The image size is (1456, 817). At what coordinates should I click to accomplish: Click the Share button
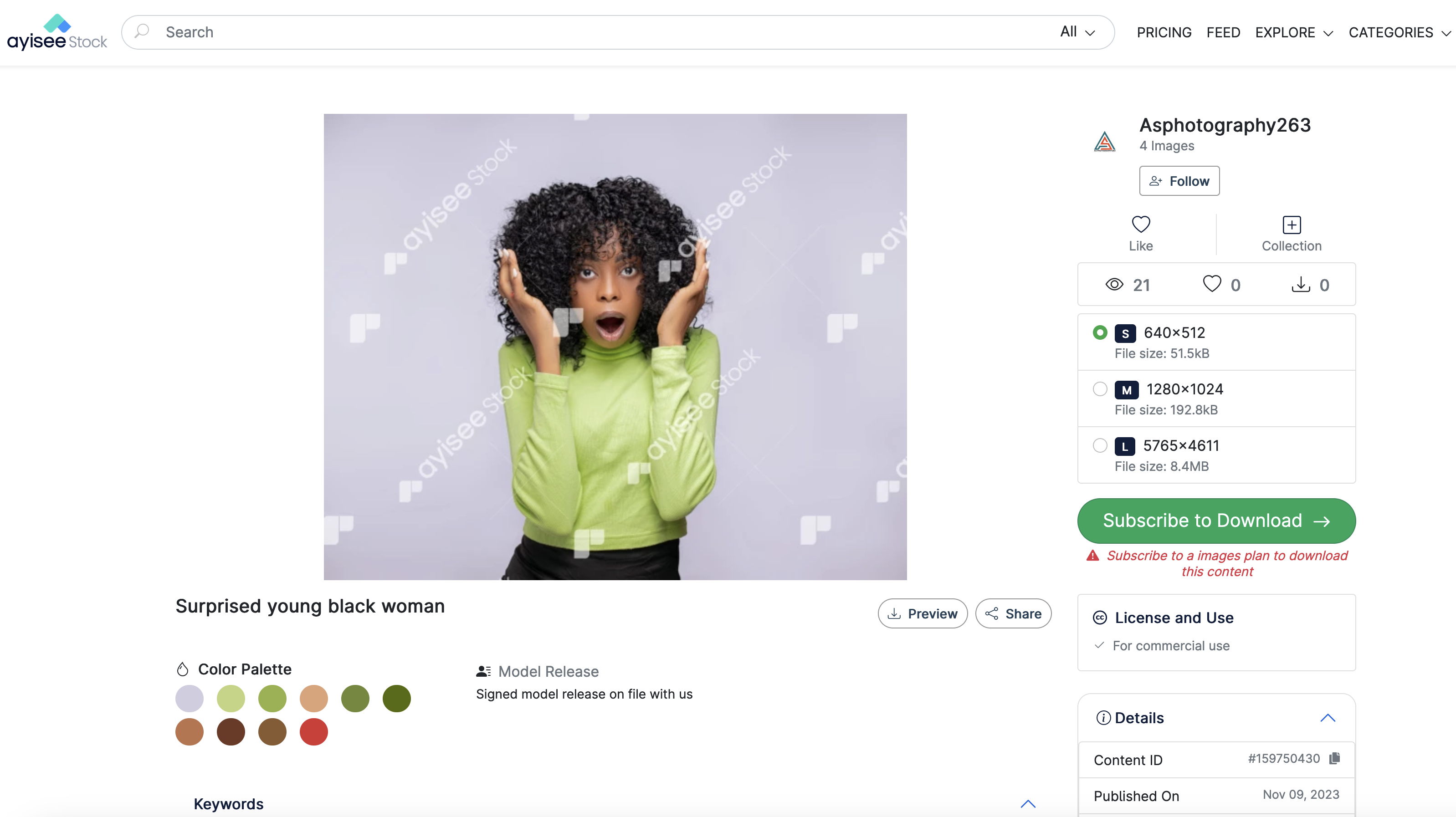(x=1013, y=613)
